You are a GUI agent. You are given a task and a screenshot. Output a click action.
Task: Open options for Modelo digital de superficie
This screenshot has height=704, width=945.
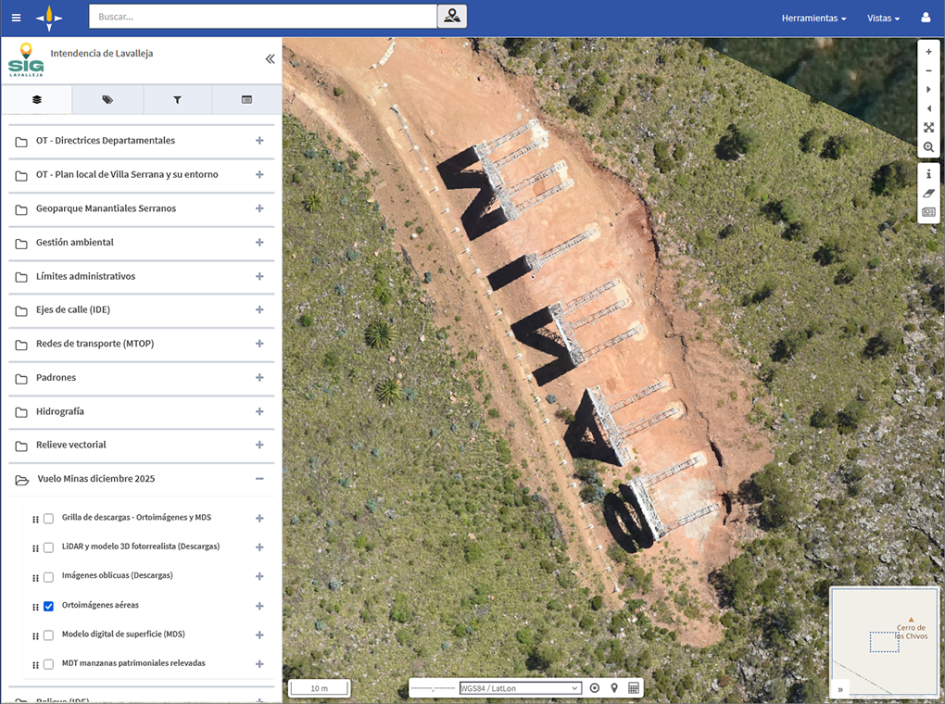pyautogui.click(x=260, y=635)
